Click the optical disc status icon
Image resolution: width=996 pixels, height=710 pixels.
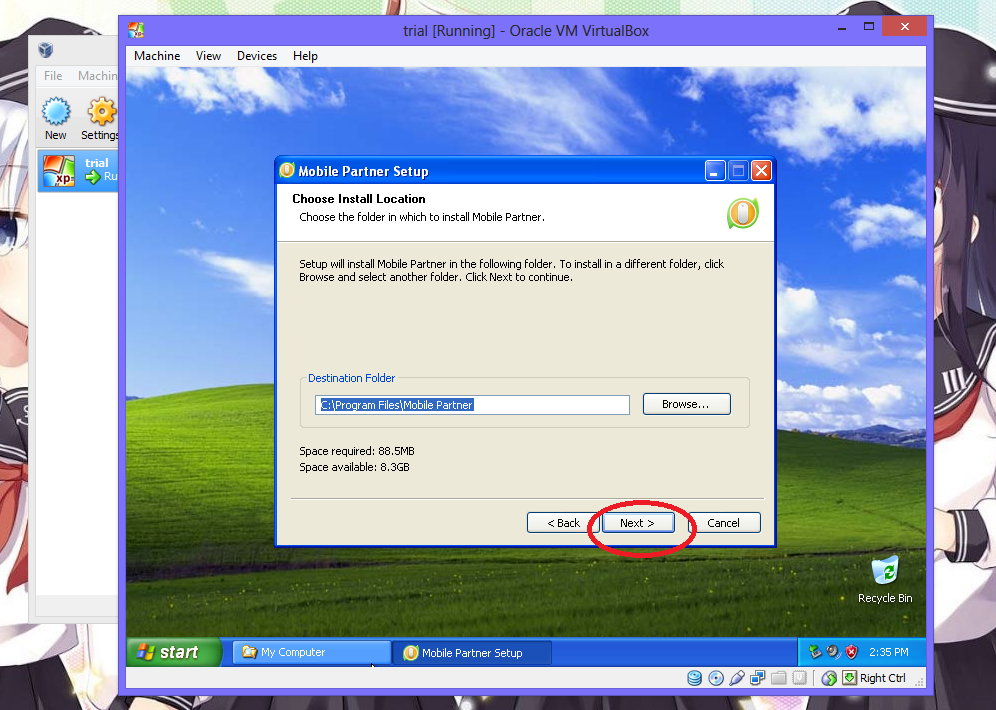pyautogui.click(x=716, y=678)
